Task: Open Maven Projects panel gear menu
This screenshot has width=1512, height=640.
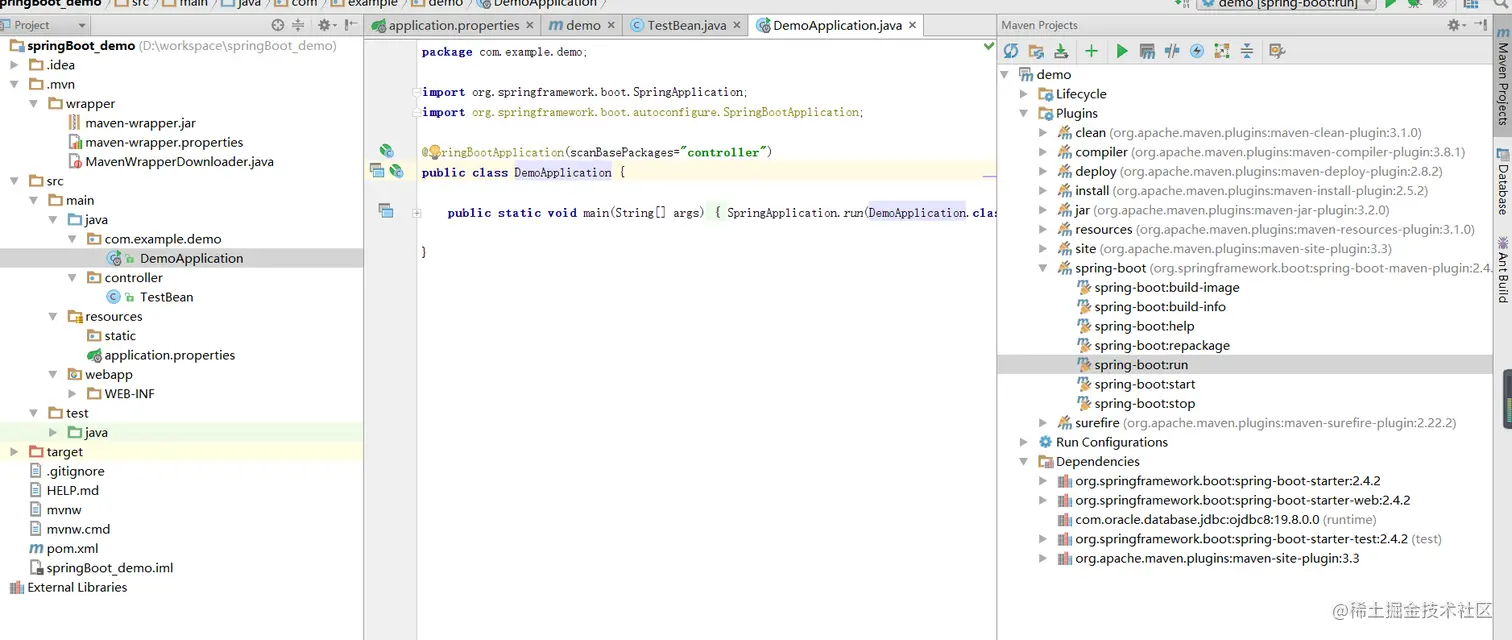Action: pos(1457,25)
